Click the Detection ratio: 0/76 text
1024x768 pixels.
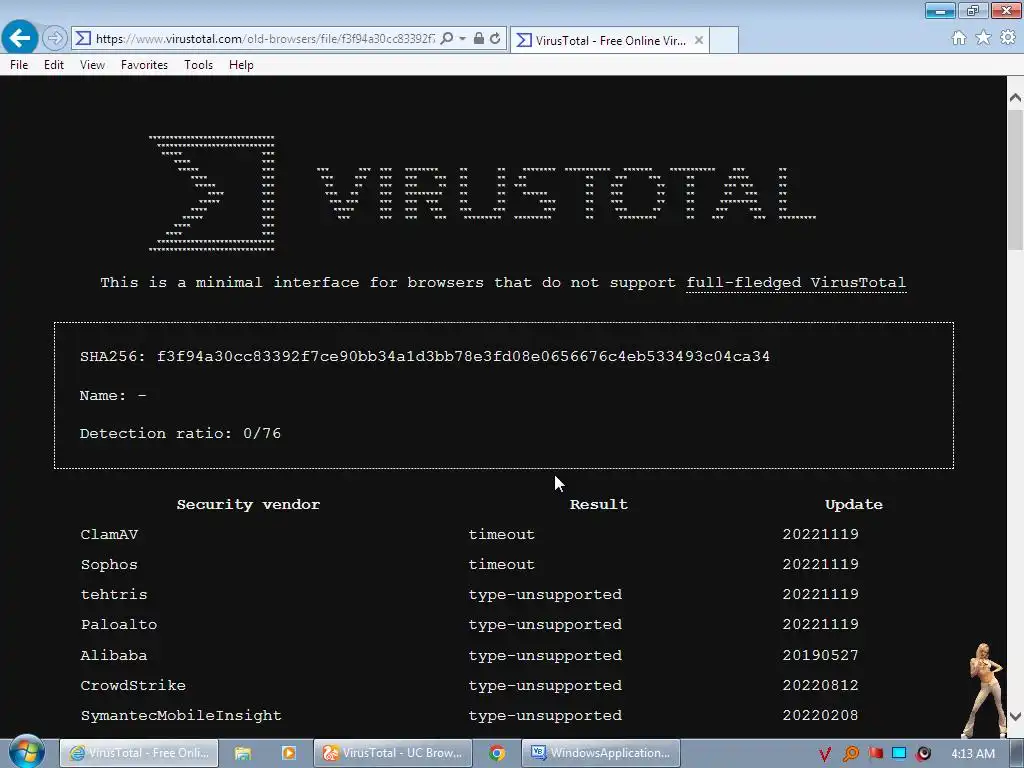pyautogui.click(x=180, y=434)
